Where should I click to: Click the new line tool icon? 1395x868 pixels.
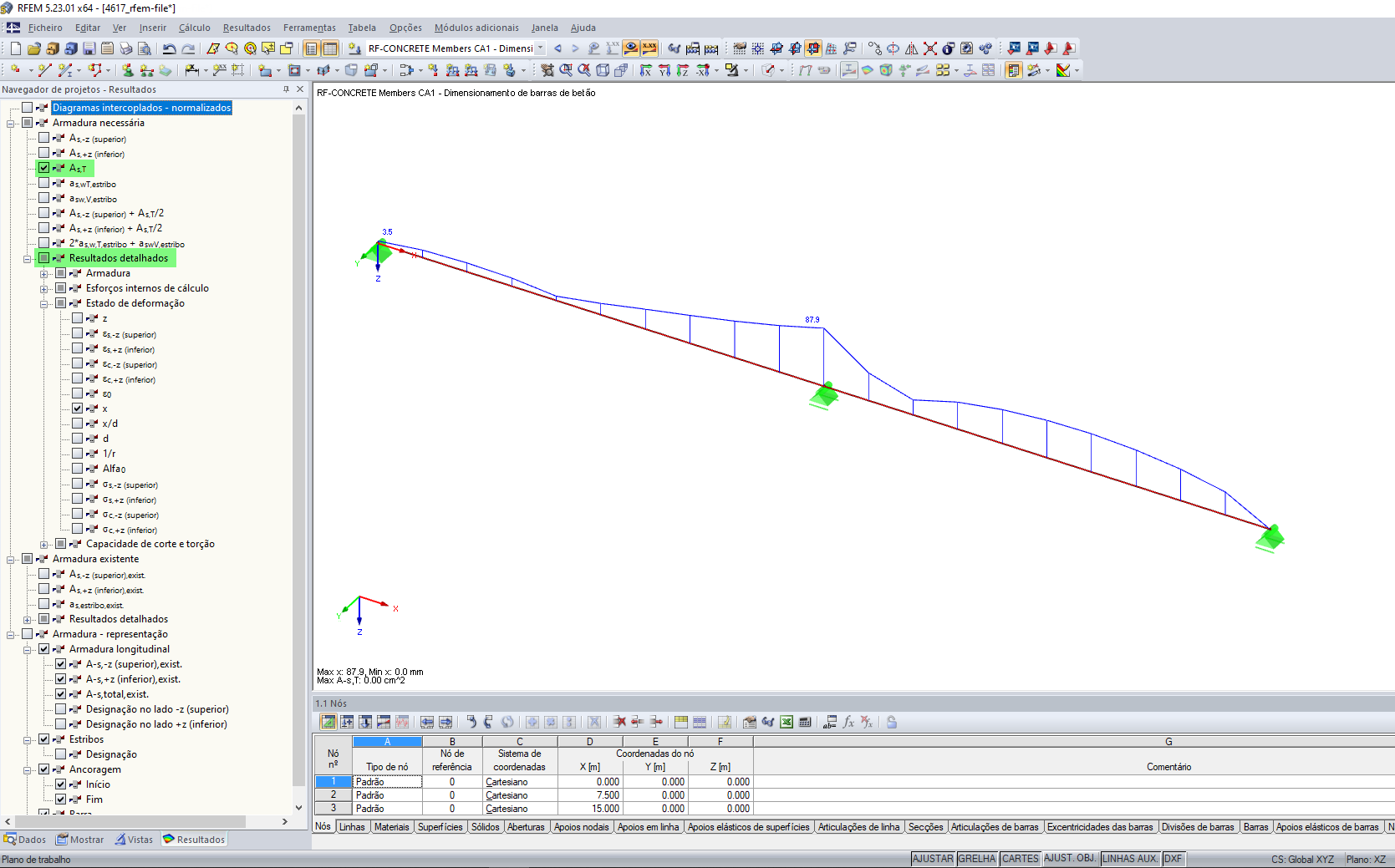click(x=44, y=70)
